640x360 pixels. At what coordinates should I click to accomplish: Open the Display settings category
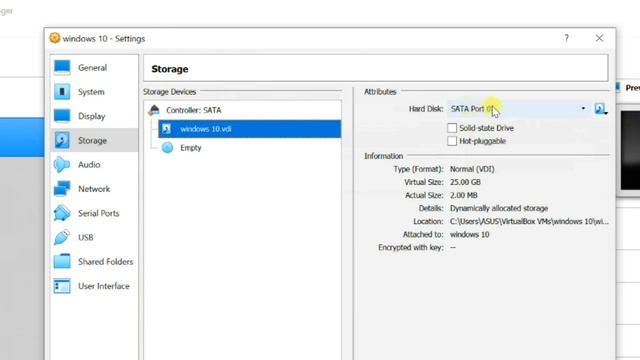(x=94, y=116)
